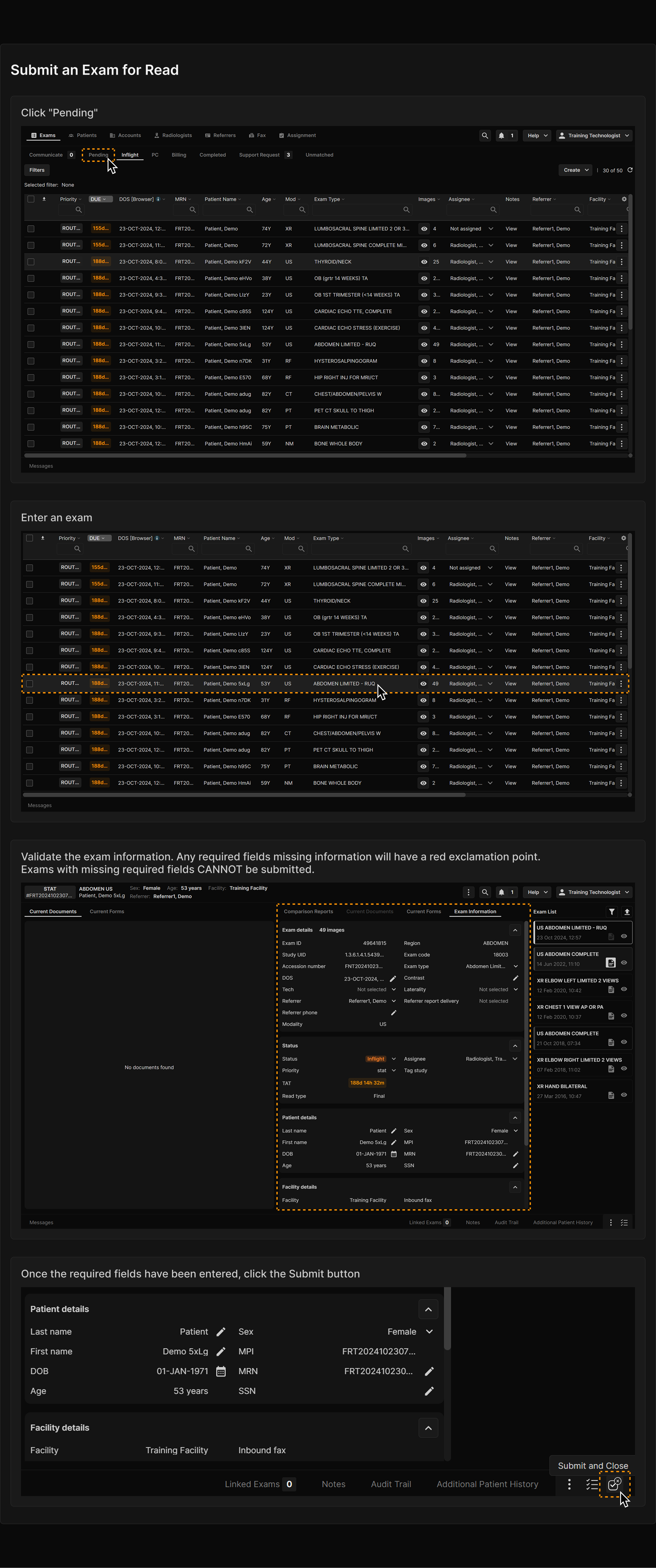
Task: Edit Last name pencil in the final Submit step
Action: (221, 1332)
